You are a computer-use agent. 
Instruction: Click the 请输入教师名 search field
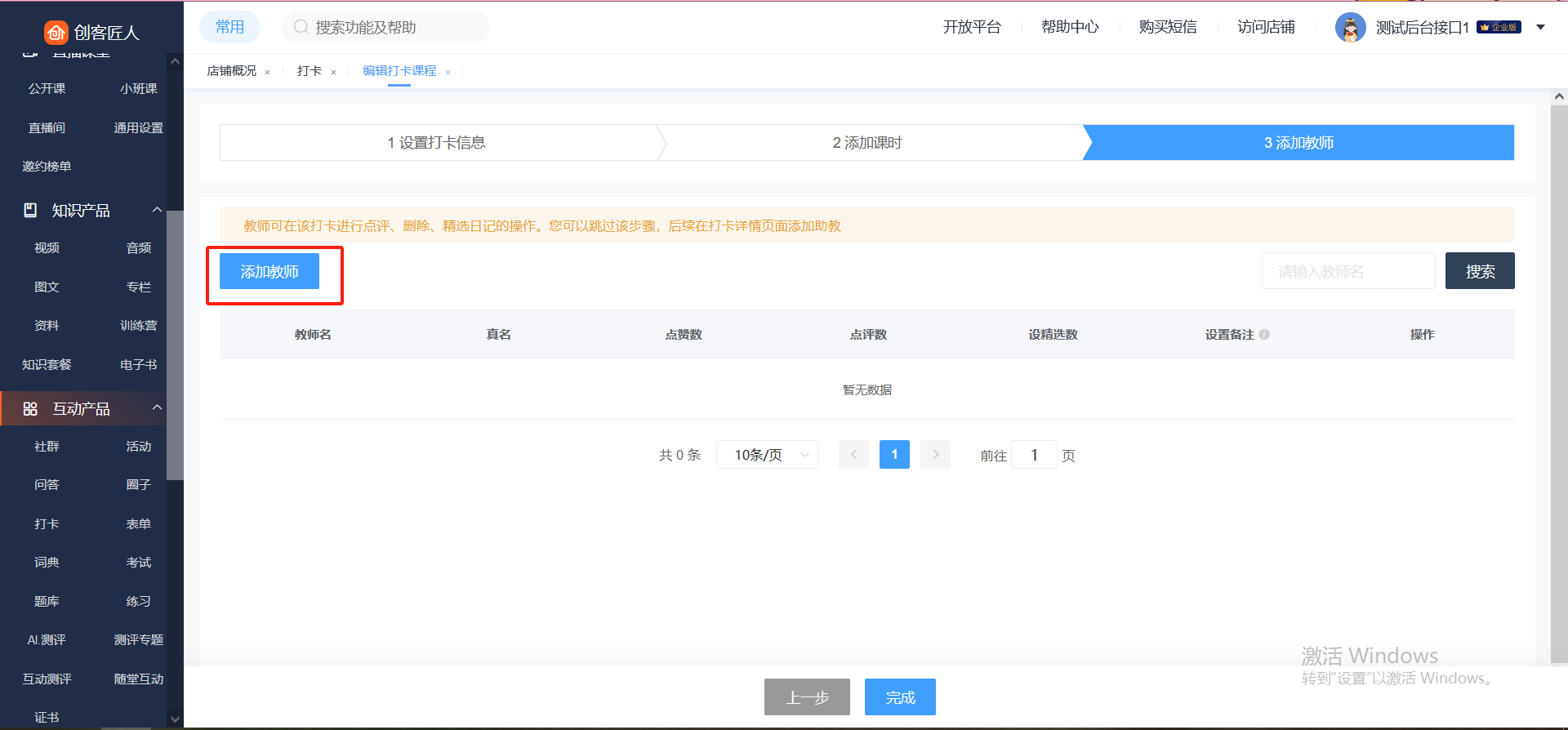tap(1347, 271)
